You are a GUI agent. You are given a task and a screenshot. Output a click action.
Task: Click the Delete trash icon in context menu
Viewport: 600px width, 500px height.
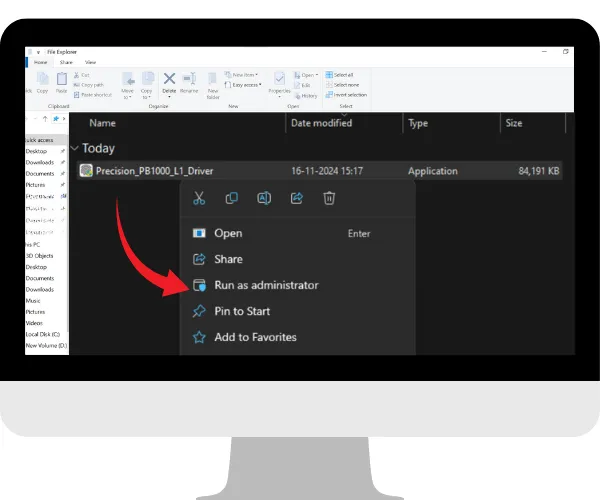point(329,198)
